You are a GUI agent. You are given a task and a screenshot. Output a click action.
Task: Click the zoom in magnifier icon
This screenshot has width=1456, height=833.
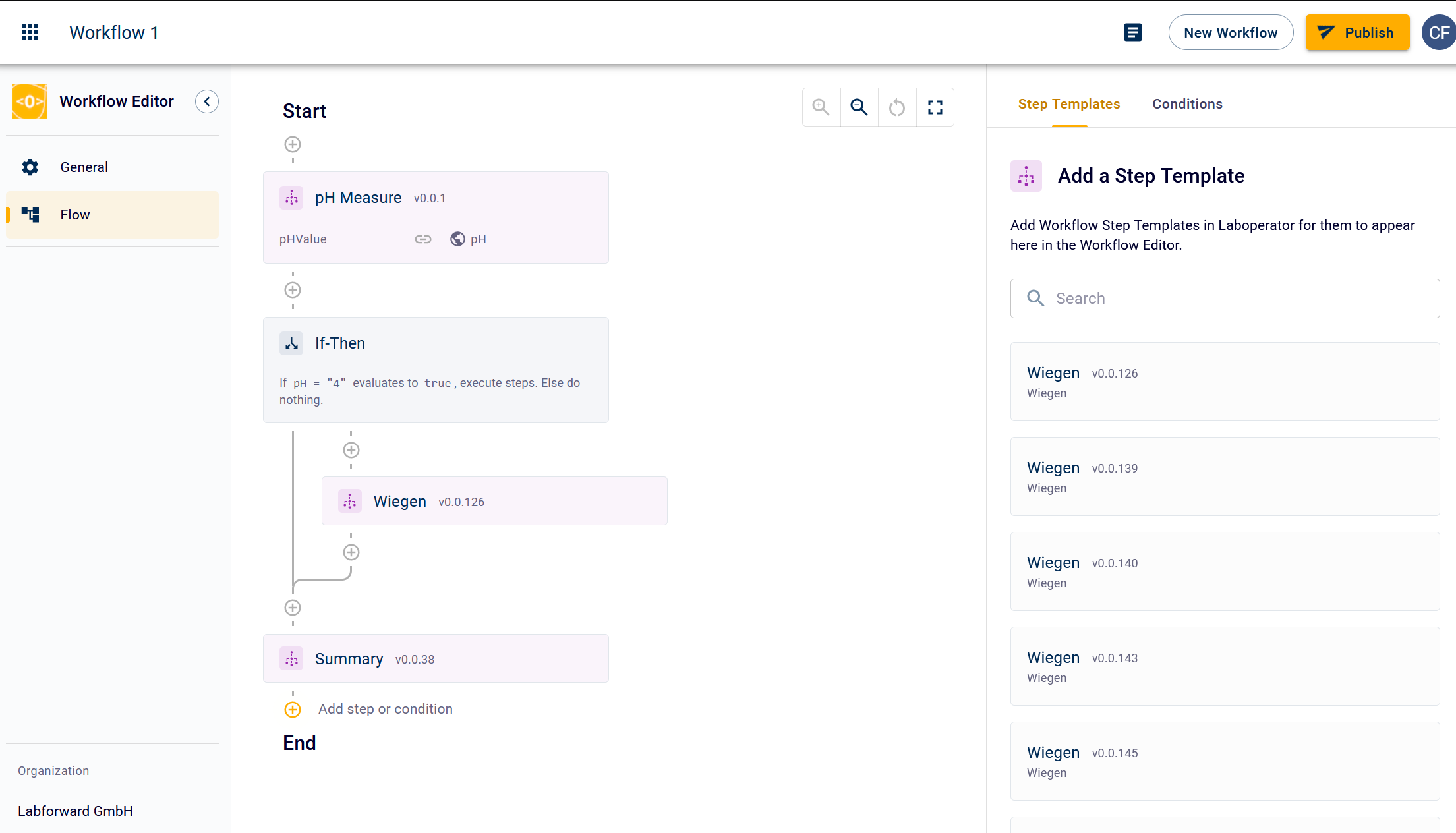(821, 107)
